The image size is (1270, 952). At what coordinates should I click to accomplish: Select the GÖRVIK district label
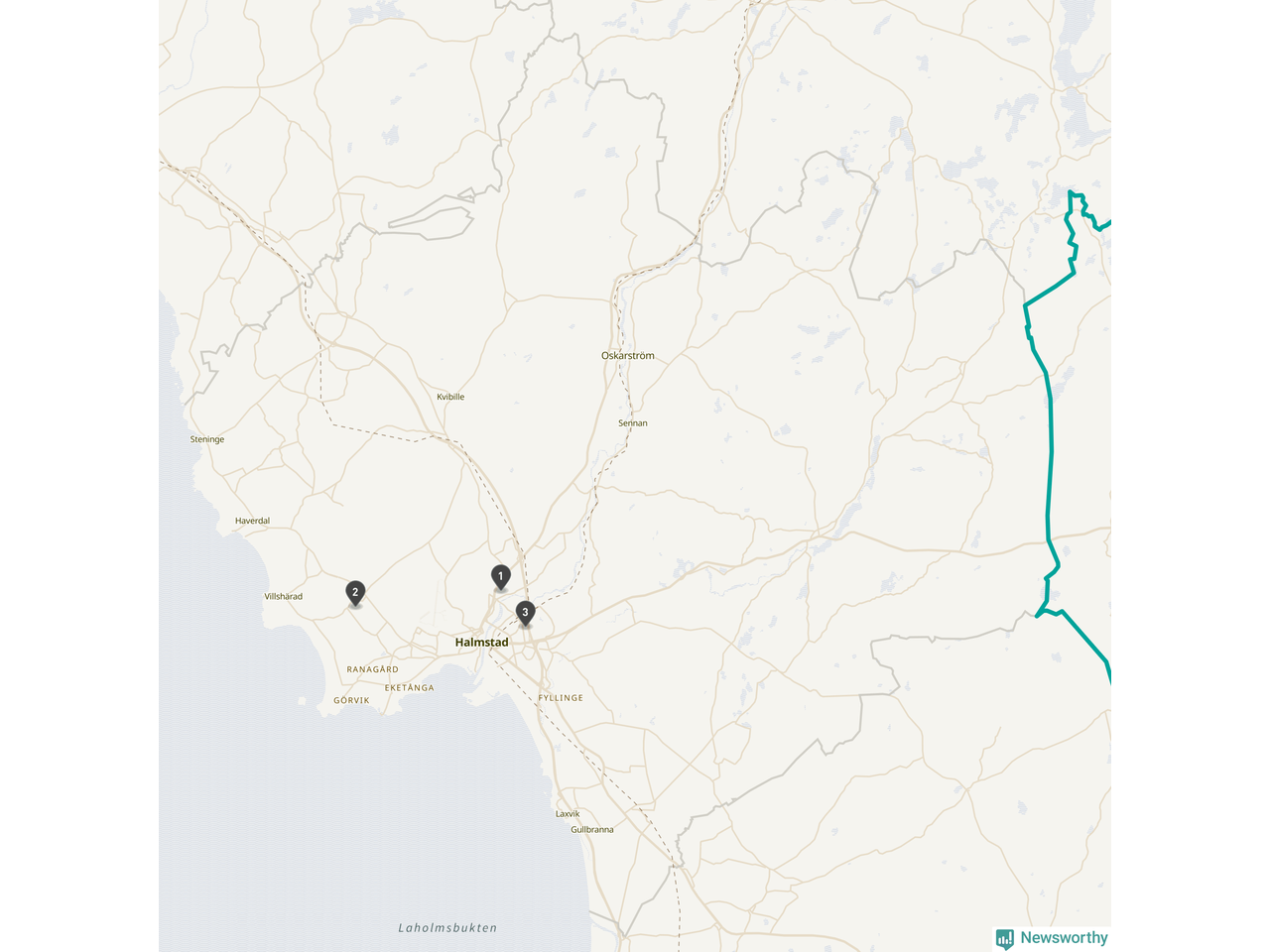pyautogui.click(x=351, y=700)
